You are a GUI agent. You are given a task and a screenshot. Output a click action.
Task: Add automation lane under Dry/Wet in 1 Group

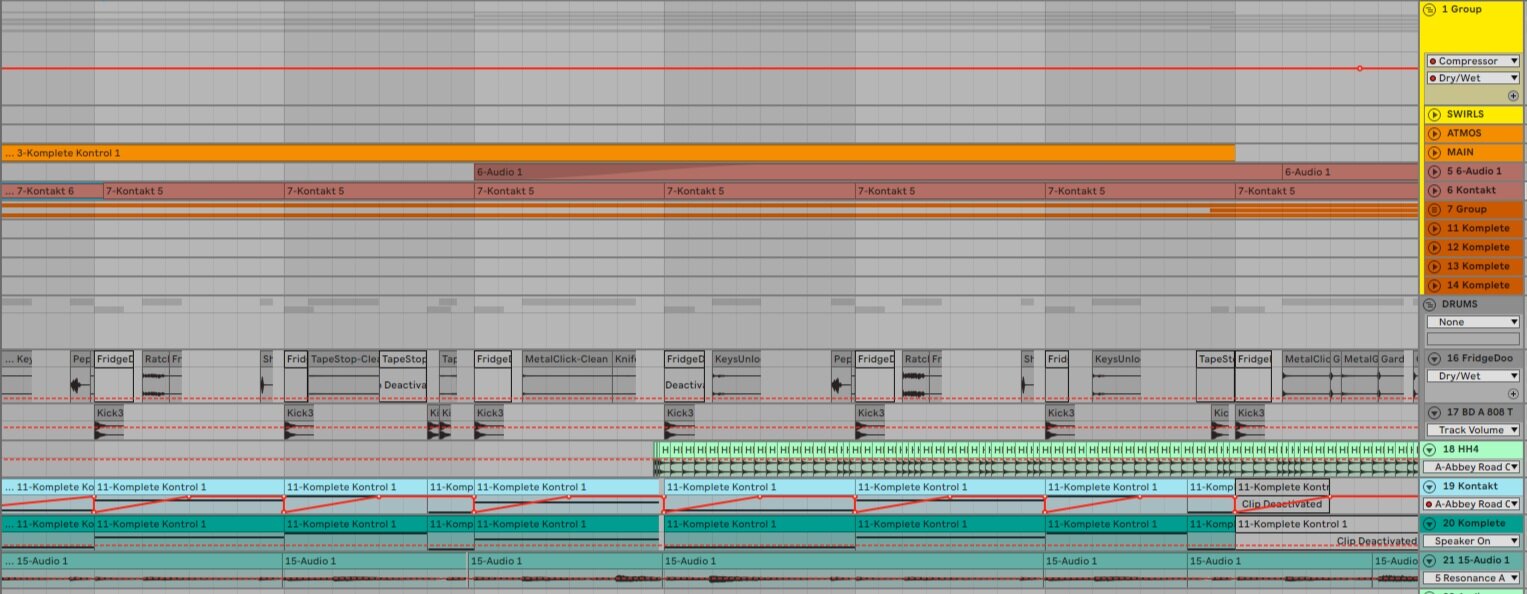pyautogui.click(x=1513, y=96)
